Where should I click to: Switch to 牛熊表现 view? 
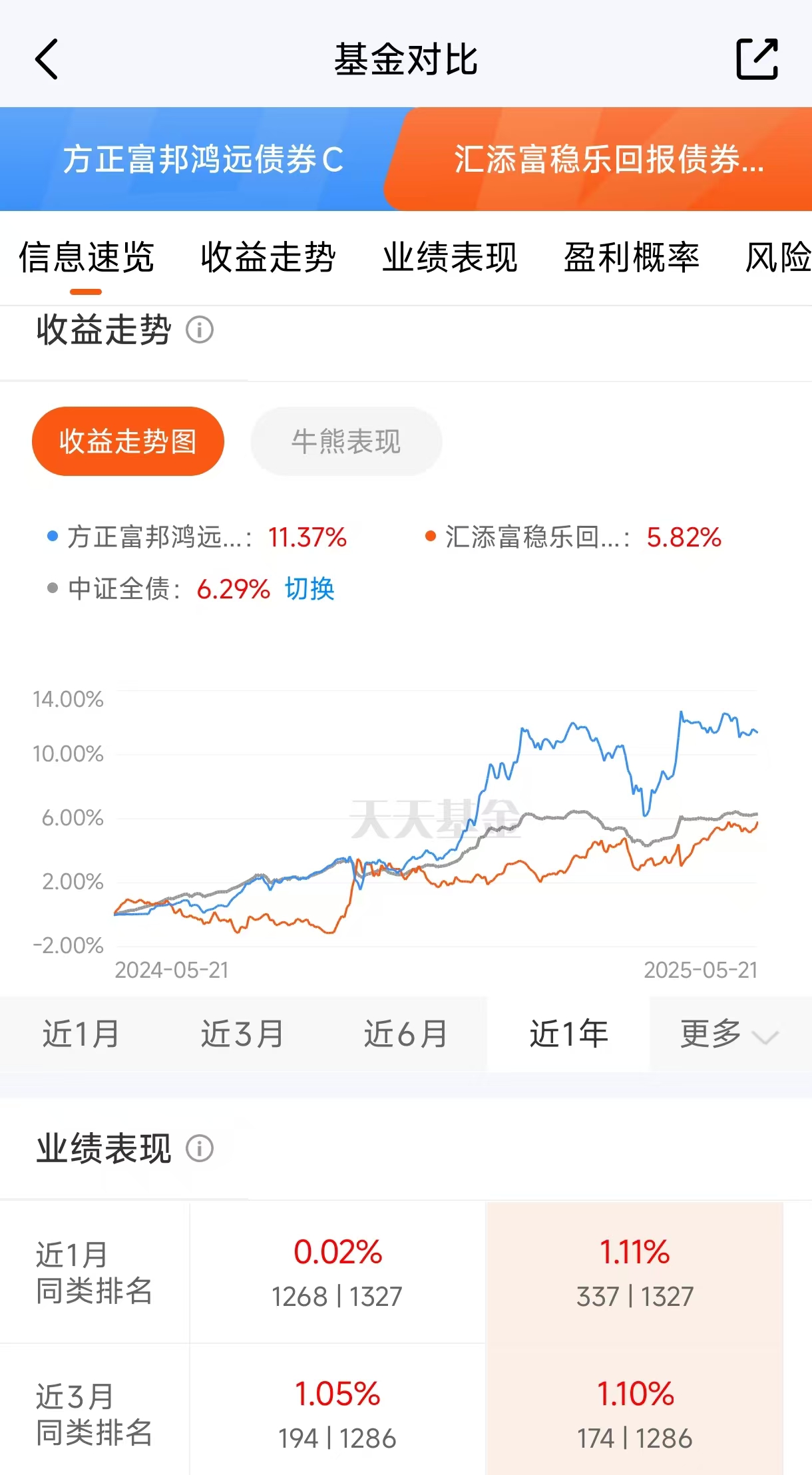coord(346,441)
